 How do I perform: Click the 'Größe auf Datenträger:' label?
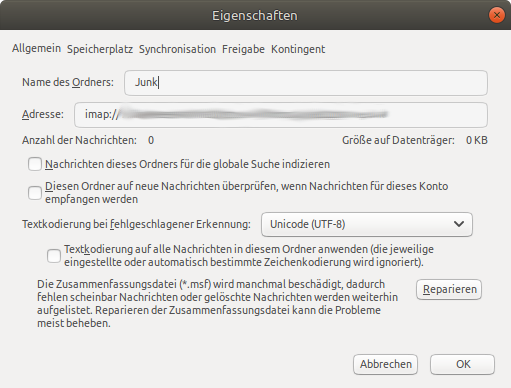398,140
